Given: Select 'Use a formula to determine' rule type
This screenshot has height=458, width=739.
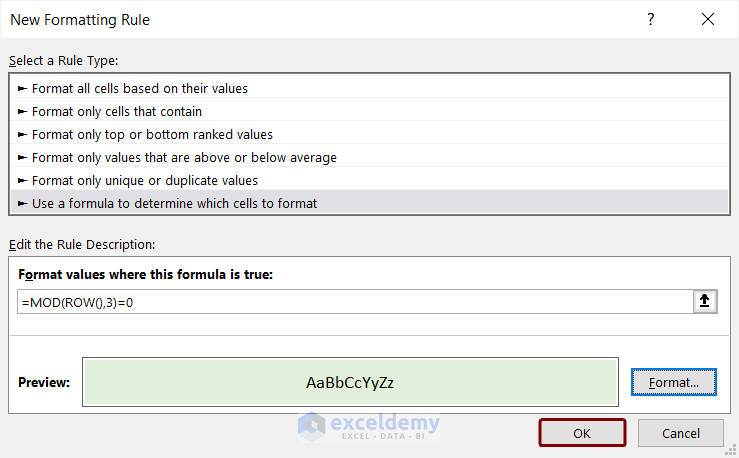Looking at the screenshot, I should point(174,203).
